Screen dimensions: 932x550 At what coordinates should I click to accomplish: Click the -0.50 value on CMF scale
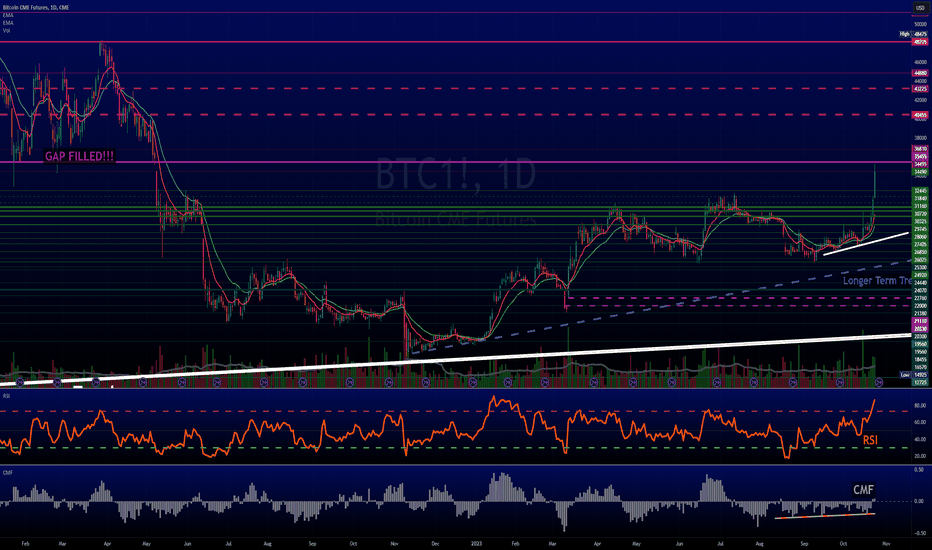919,533
